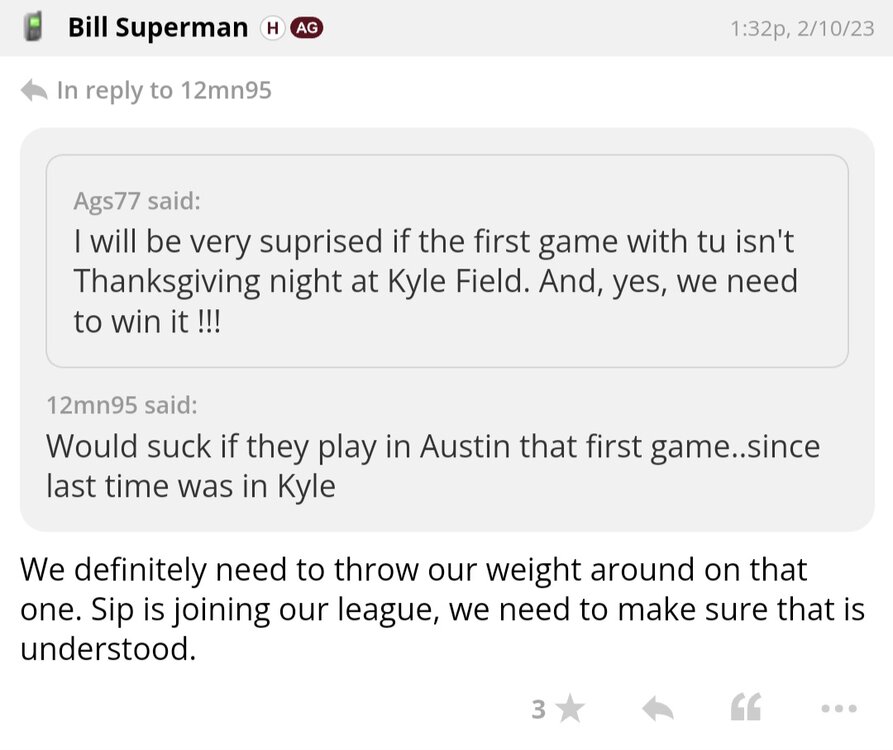Follow the "In reply to 12mn95" link
This screenshot has height=750, width=893.
coord(164,91)
